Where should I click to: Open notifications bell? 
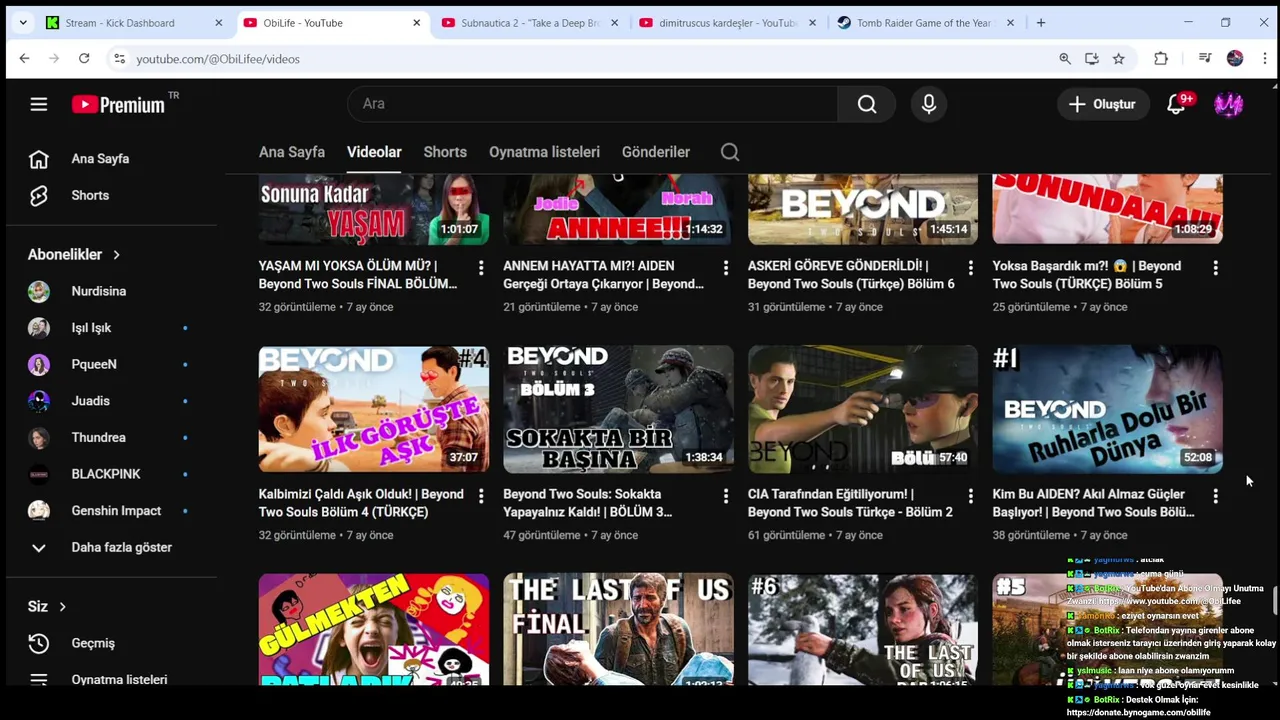coord(1177,104)
